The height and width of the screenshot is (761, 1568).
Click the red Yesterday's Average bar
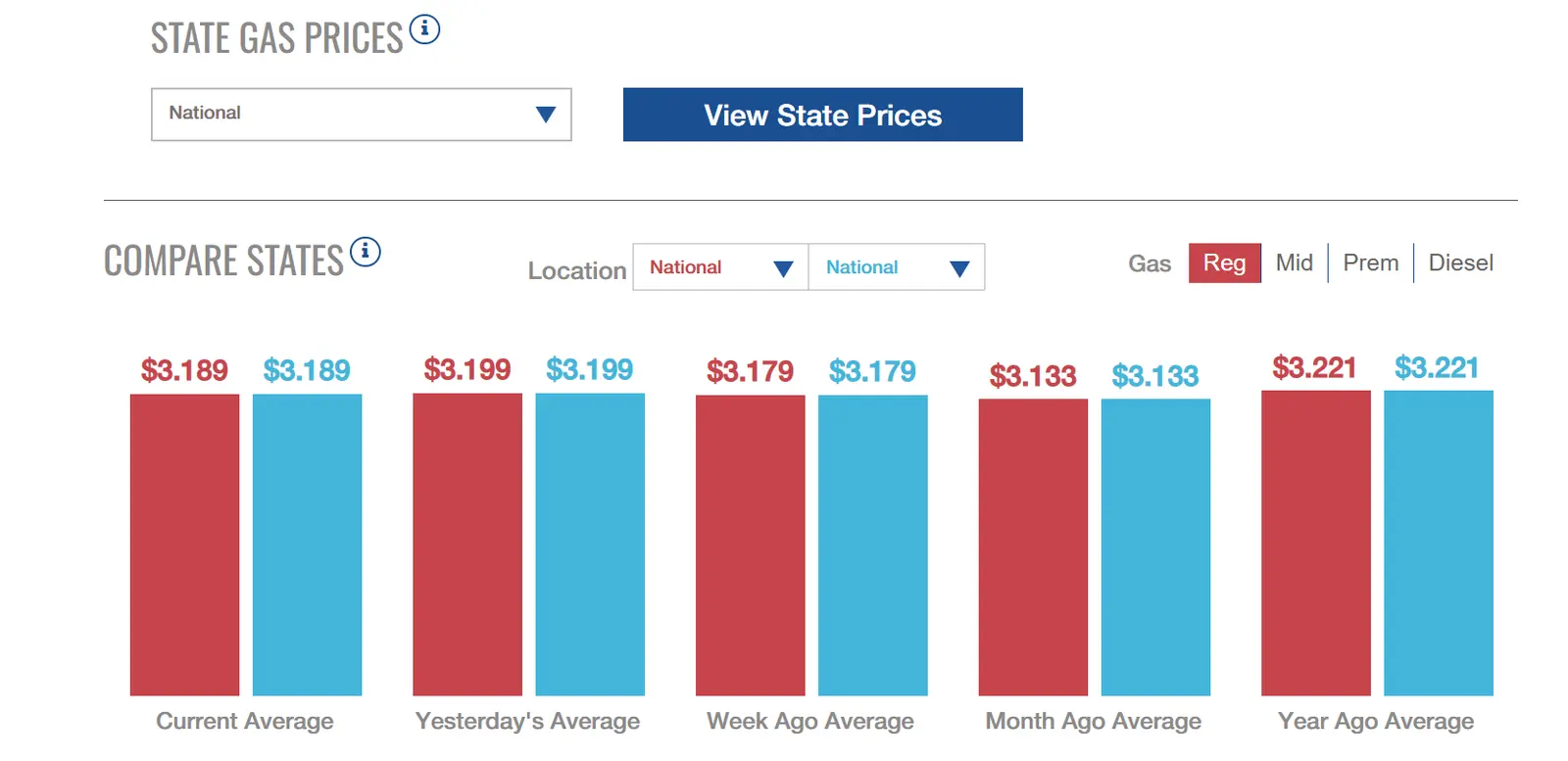click(467, 545)
